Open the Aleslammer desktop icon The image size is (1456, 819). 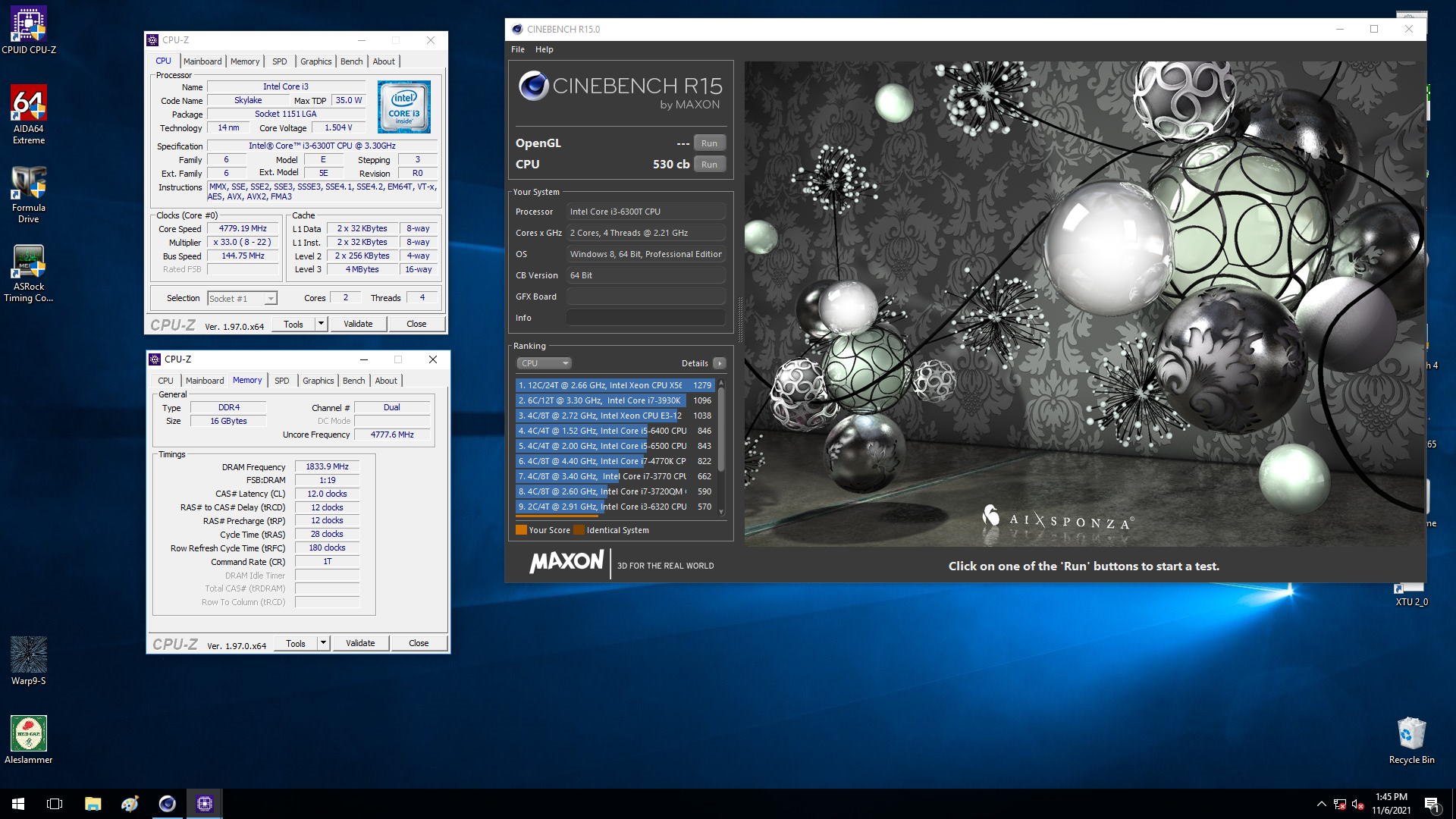(x=29, y=740)
